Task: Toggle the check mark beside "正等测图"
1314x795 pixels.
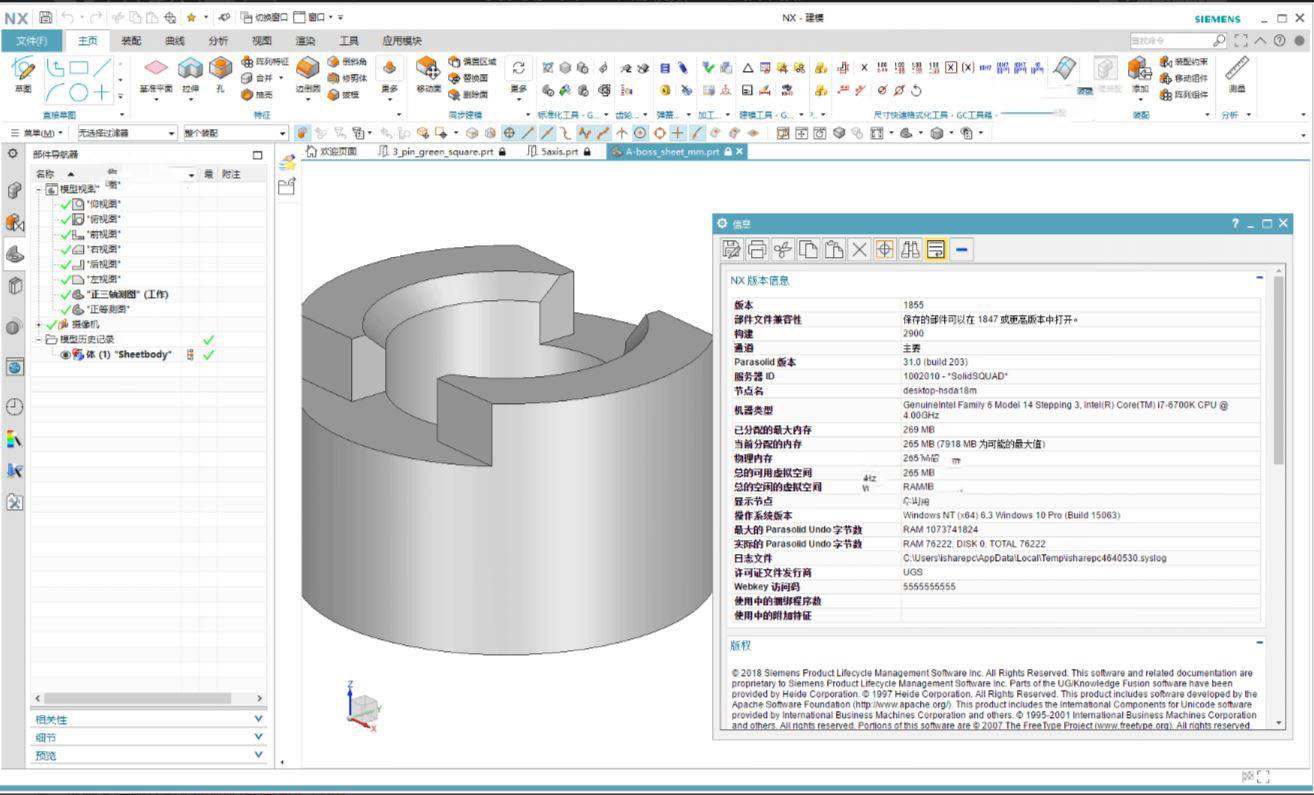Action: tap(65, 310)
